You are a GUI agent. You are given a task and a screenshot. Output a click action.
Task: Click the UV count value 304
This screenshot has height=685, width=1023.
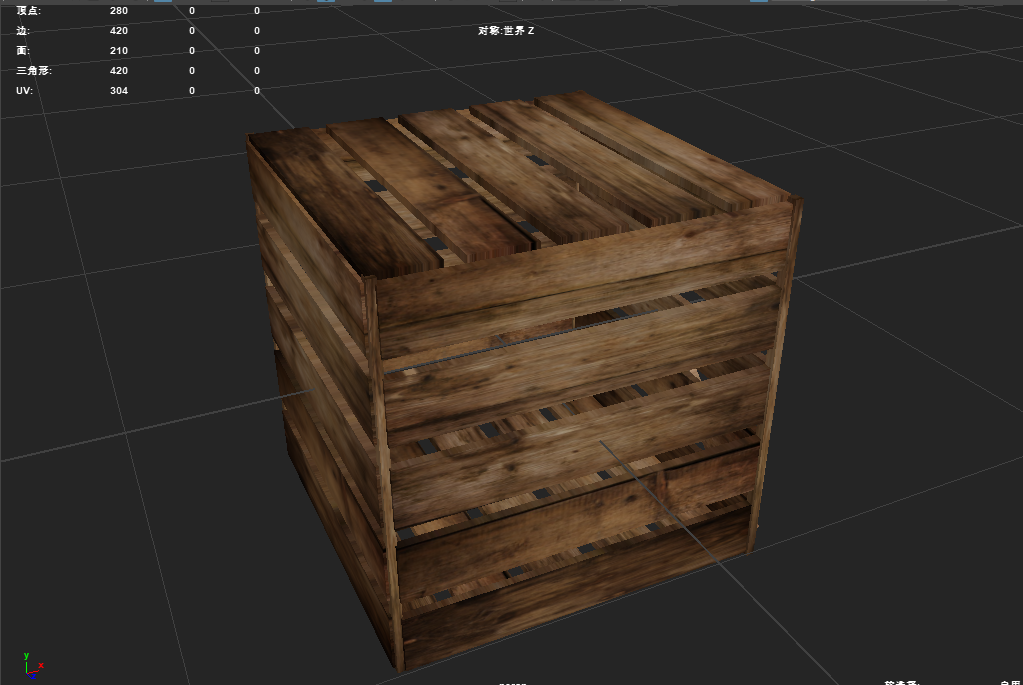(x=119, y=90)
